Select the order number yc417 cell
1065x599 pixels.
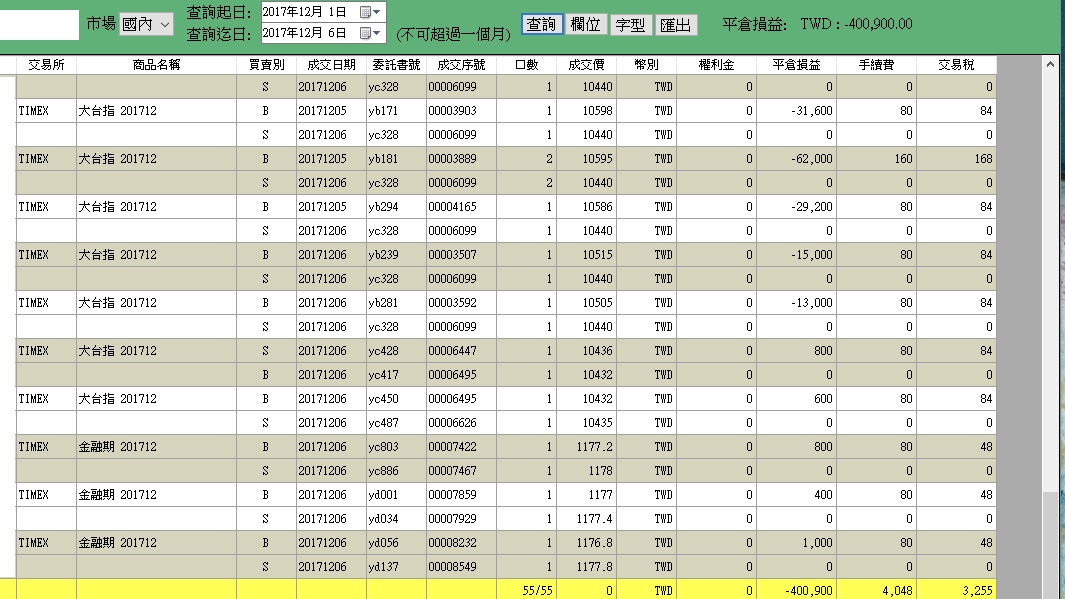pyautogui.click(x=396, y=375)
